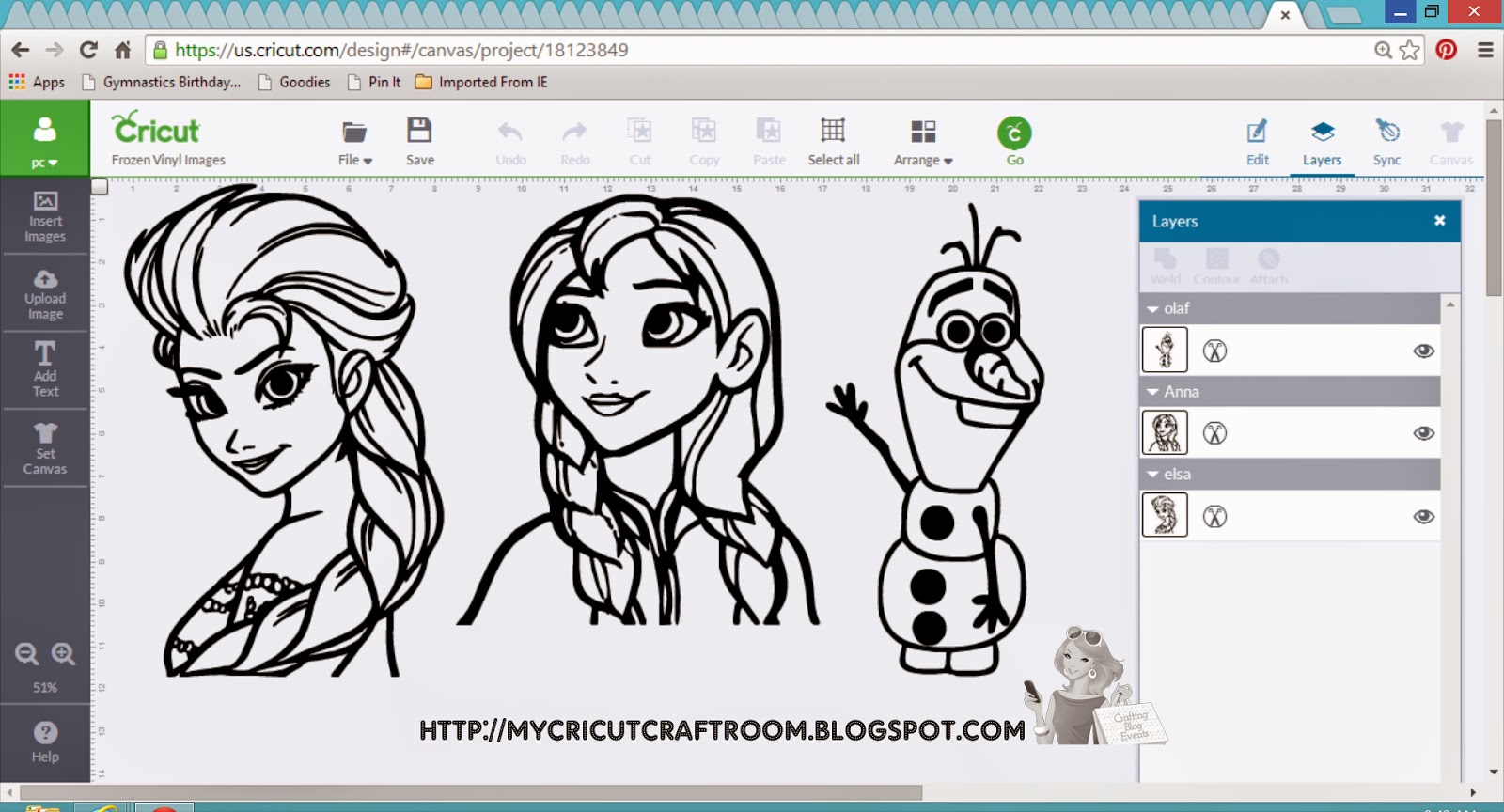
Task: Click the Pin It bookmark
Action: 374,82
